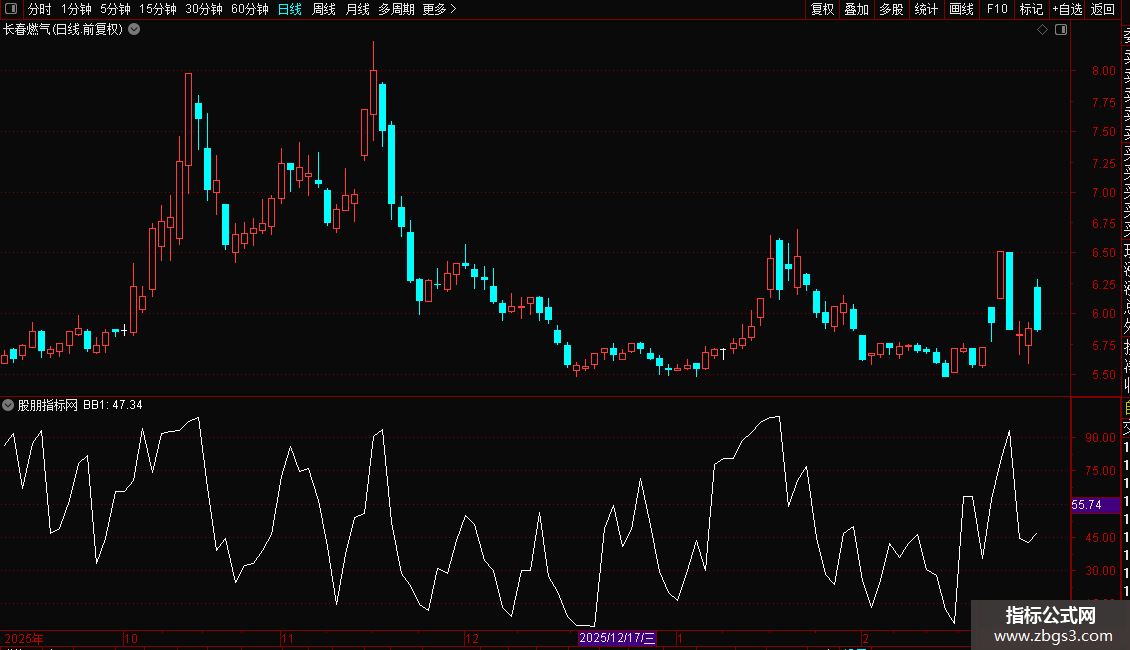The height and width of the screenshot is (650, 1130).
Task: Click the 2025/12/17/三 date marker
Action: point(618,638)
